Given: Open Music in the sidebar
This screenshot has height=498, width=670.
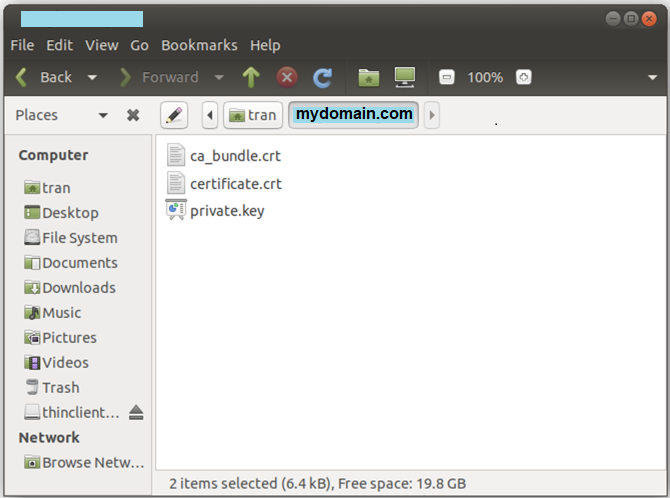Looking at the screenshot, I should coord(53,312).
